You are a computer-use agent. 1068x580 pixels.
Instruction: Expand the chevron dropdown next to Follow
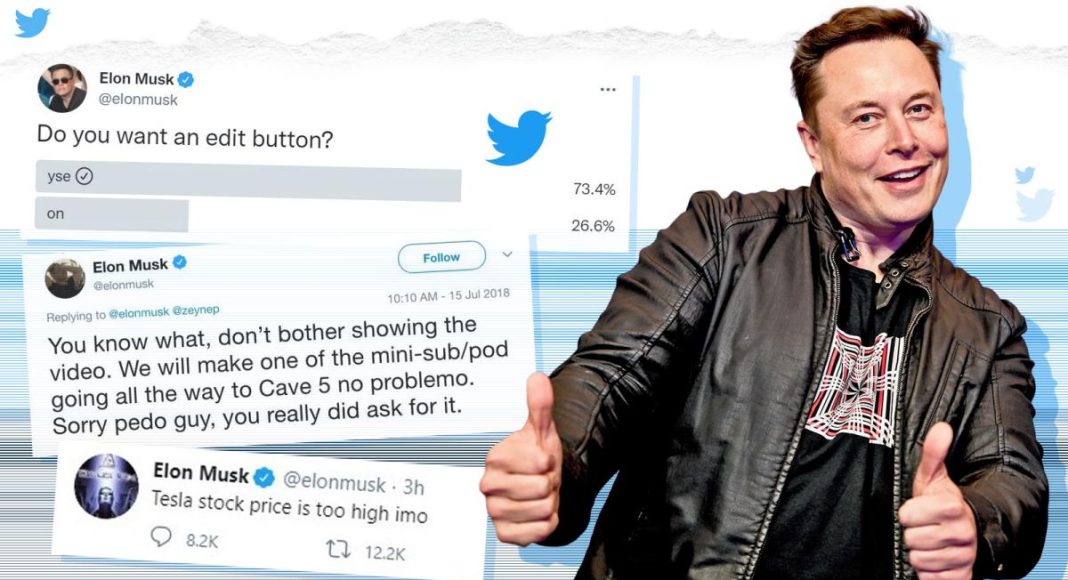[x=507, y=255]
